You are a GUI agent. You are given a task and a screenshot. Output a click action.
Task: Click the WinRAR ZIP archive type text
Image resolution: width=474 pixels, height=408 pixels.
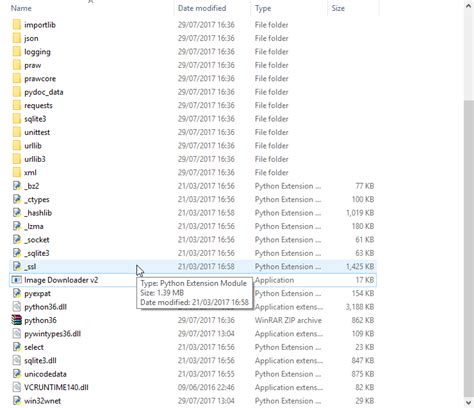[x=288, y=320]
